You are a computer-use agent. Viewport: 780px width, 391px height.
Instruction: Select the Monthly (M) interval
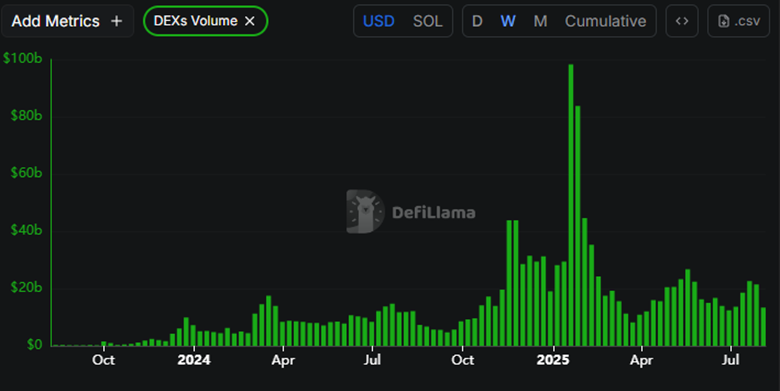(x=540, y=21)
